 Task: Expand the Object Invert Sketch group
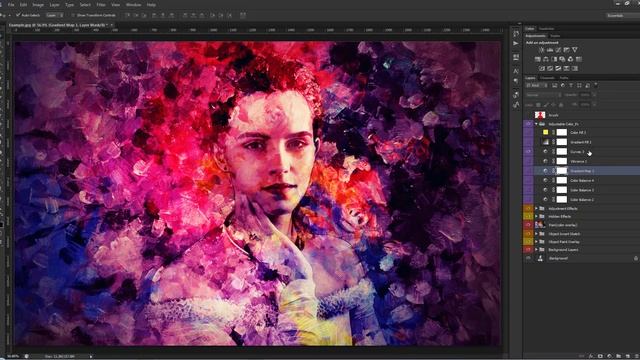coord(536,234)
